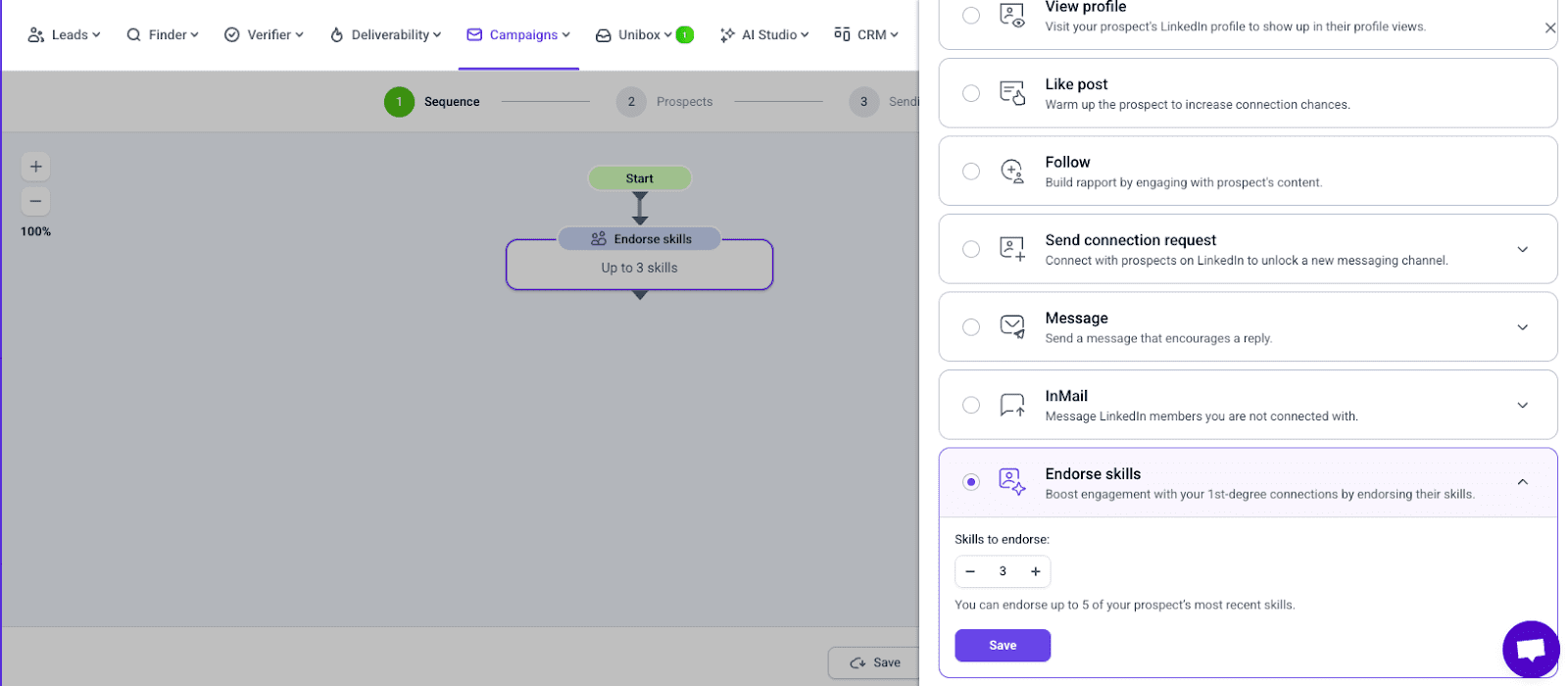Screen dimensions: 1568x686
Task: Select the Follow radio button
Action: (970, 171)
